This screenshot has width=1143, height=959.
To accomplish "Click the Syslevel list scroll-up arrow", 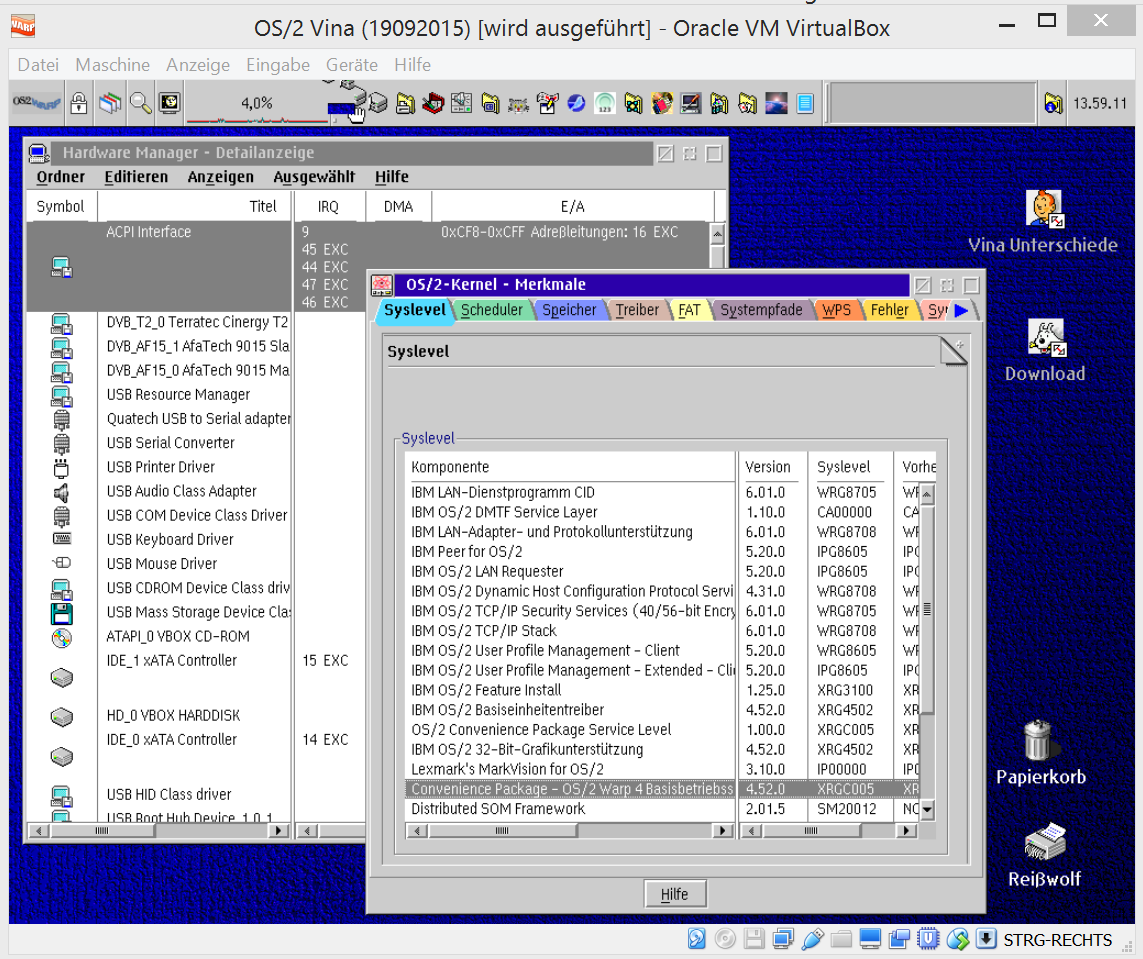I will coord(927,495).
